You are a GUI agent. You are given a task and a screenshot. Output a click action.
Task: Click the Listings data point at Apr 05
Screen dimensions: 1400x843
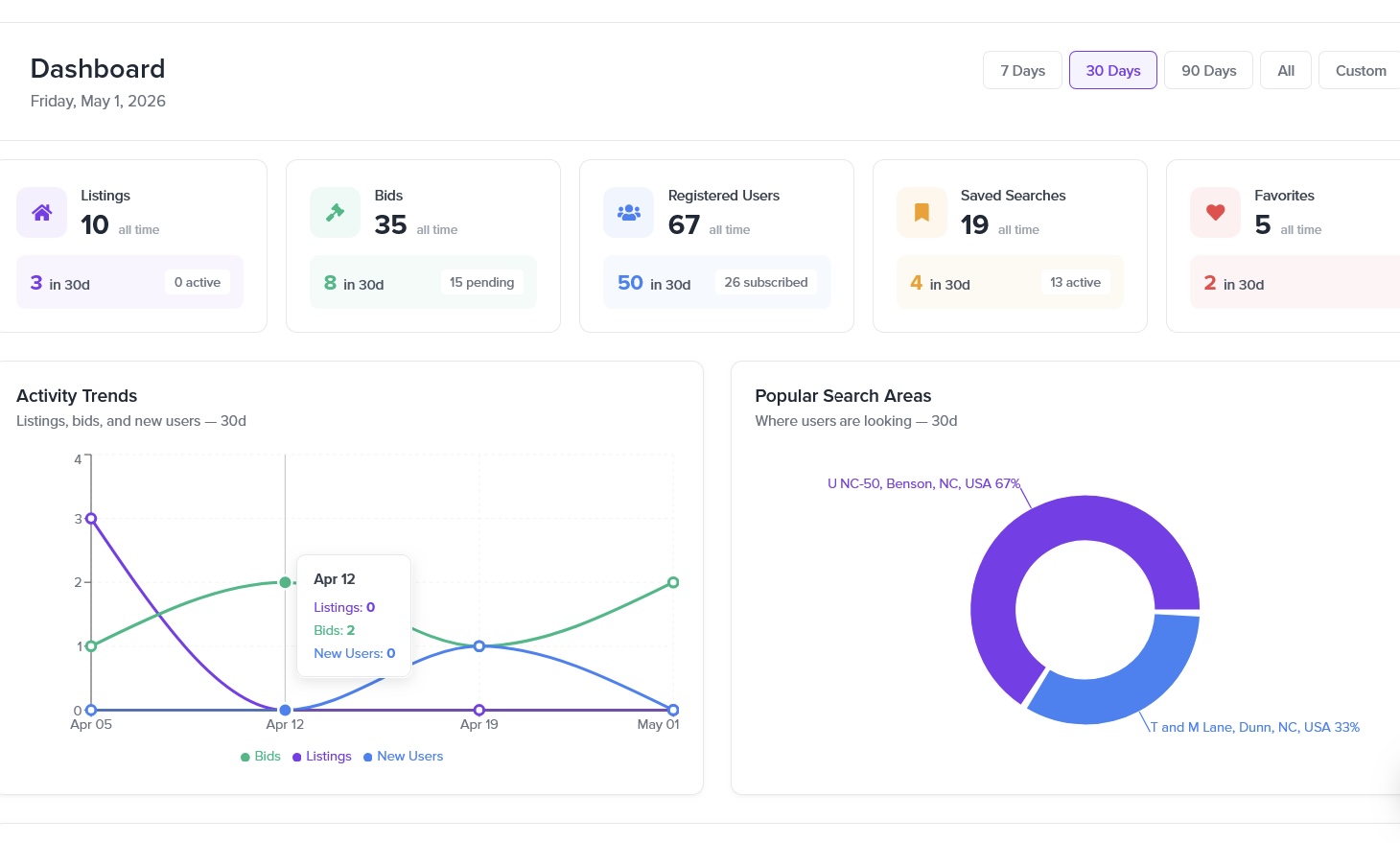point(91,518)
